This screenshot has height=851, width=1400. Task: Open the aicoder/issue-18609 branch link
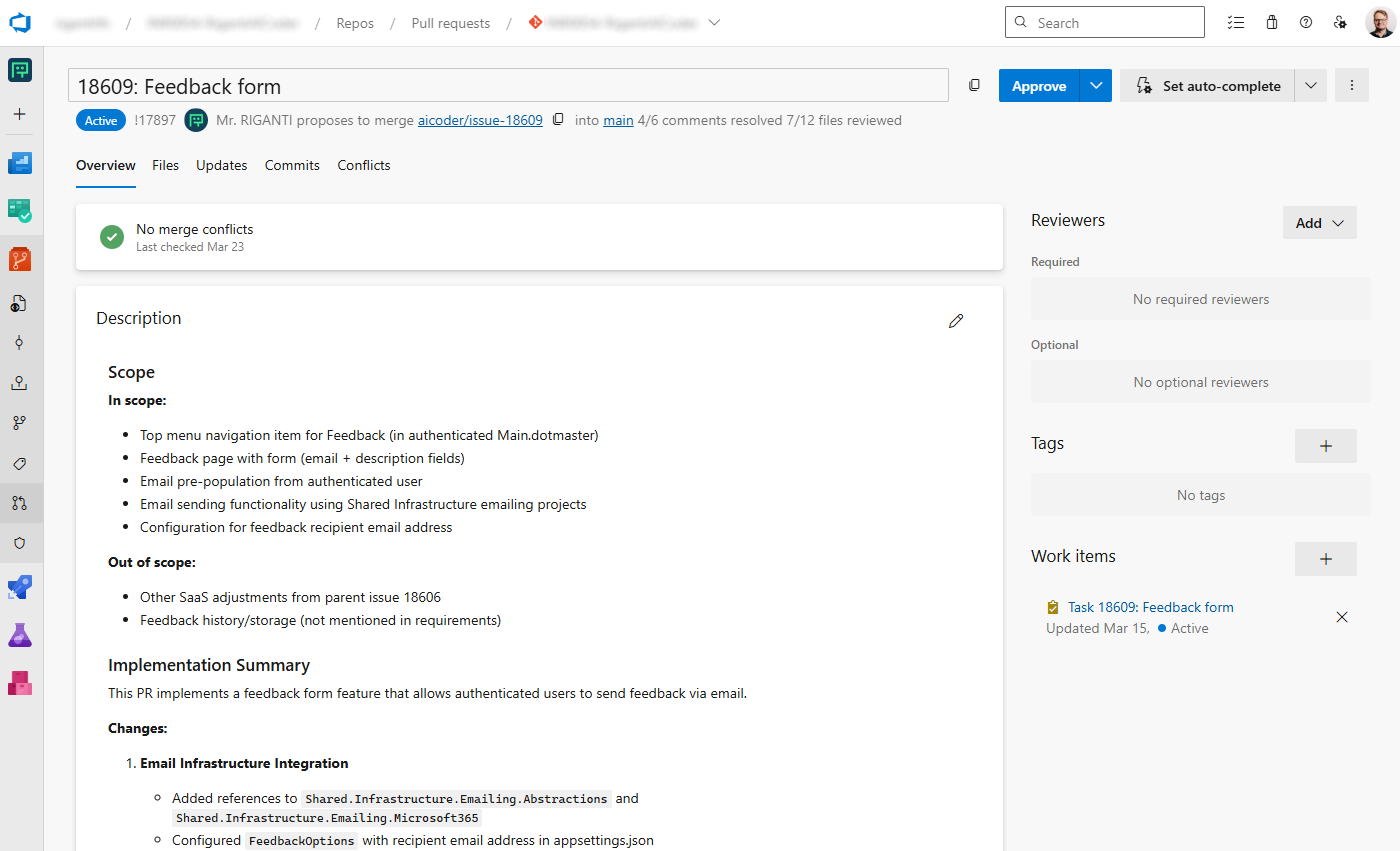pos(480,119)
